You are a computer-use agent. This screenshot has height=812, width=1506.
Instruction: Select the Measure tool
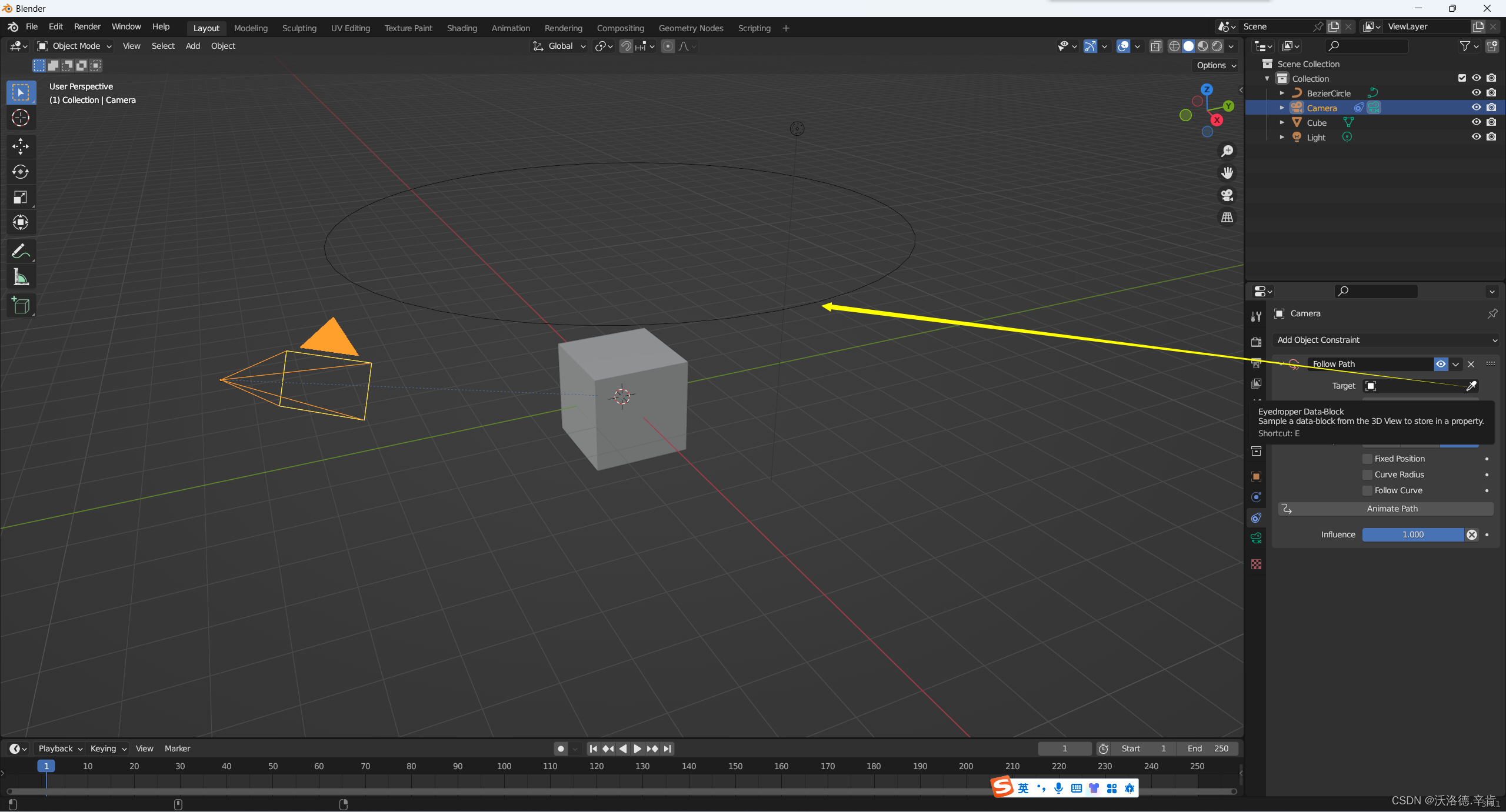[x=21, y=277]
